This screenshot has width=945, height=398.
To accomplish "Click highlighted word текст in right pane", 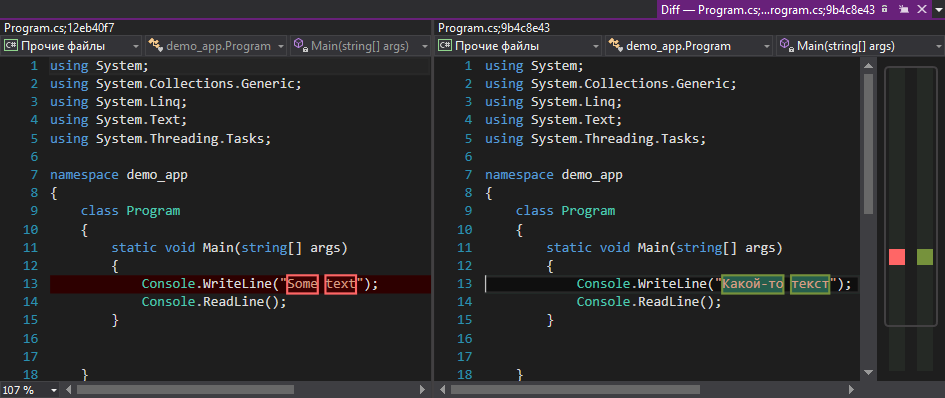I will pyautogui.click(x=811, y=284).
